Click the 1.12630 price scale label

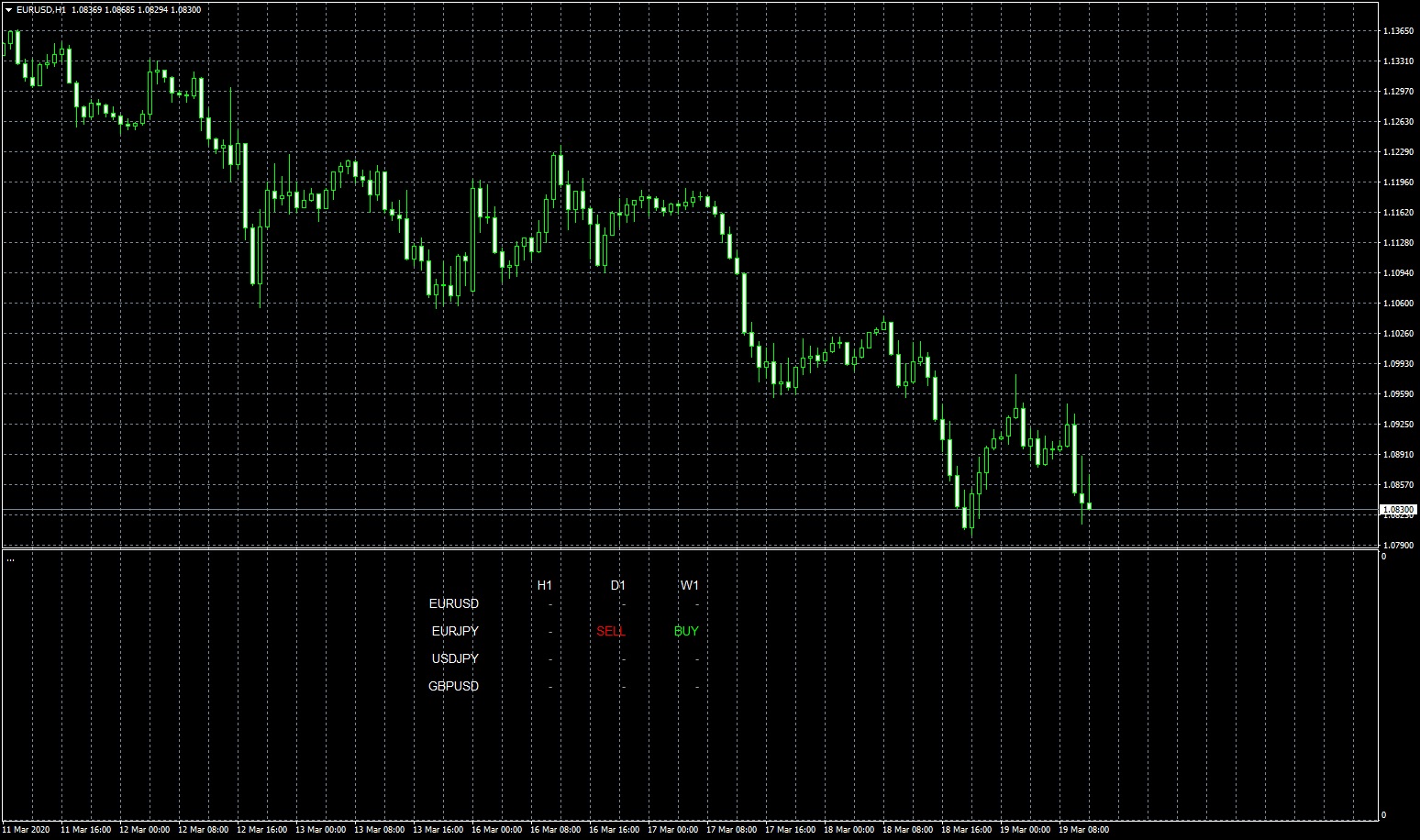(1398, 122)
